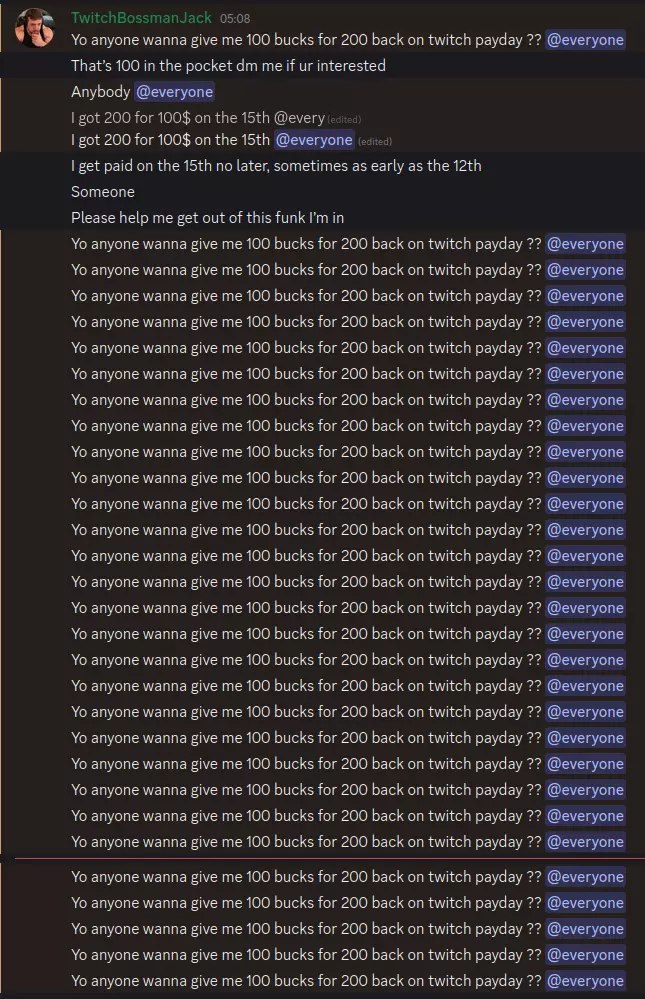
Task: Click @everyone in message right after 'Please help'
Action: pos(585,244)
